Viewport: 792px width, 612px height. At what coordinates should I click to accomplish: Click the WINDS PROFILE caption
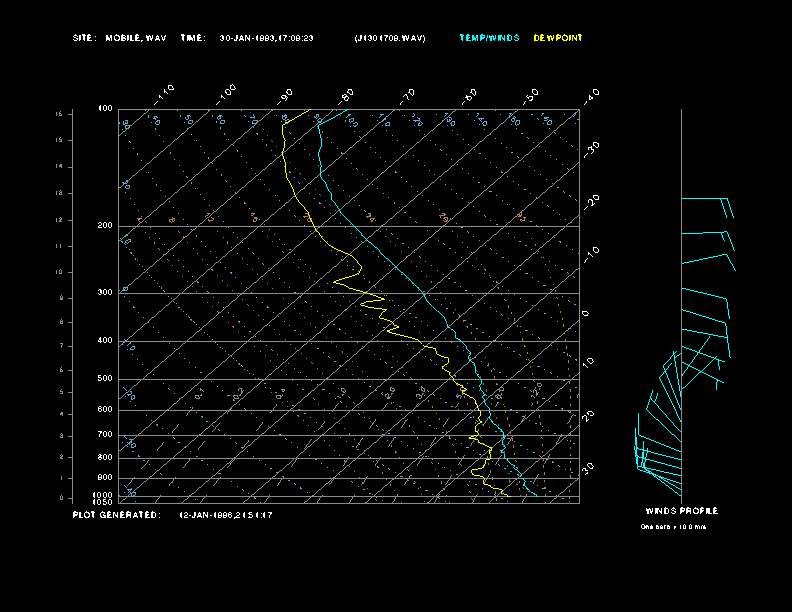(x=681, y=511)
